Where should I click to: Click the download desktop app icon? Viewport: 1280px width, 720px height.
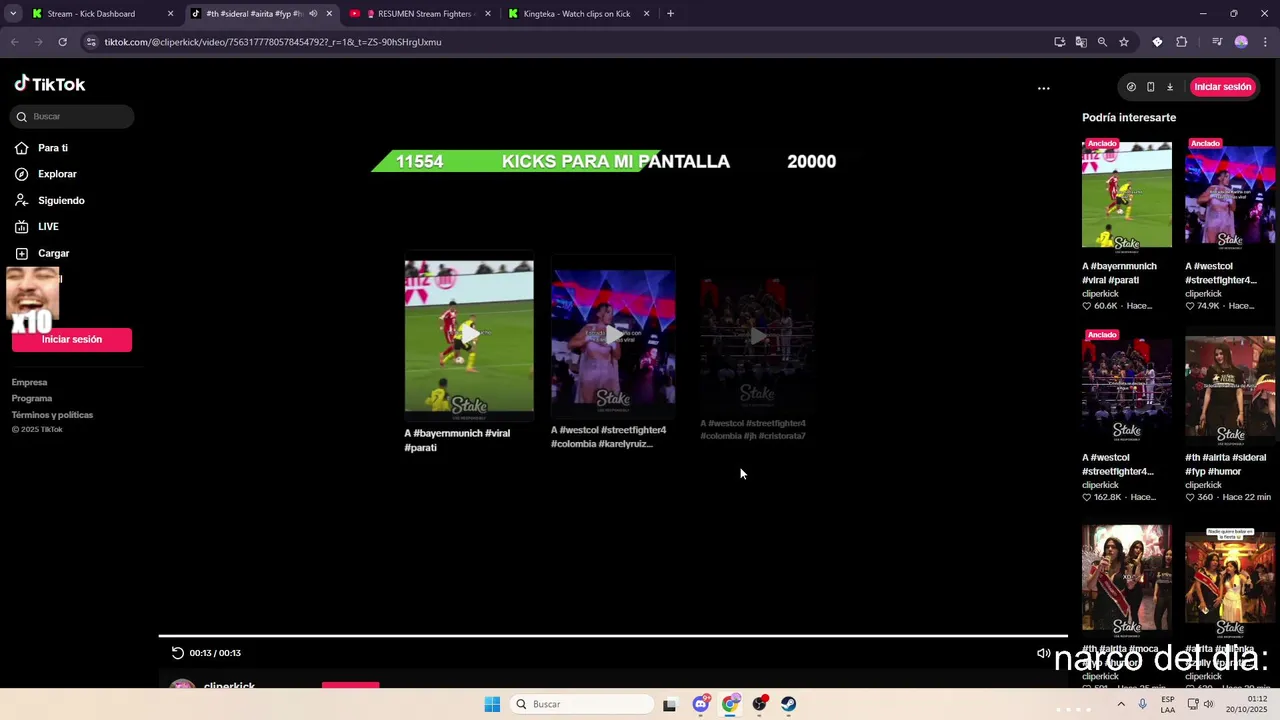tap(1170, 87)
